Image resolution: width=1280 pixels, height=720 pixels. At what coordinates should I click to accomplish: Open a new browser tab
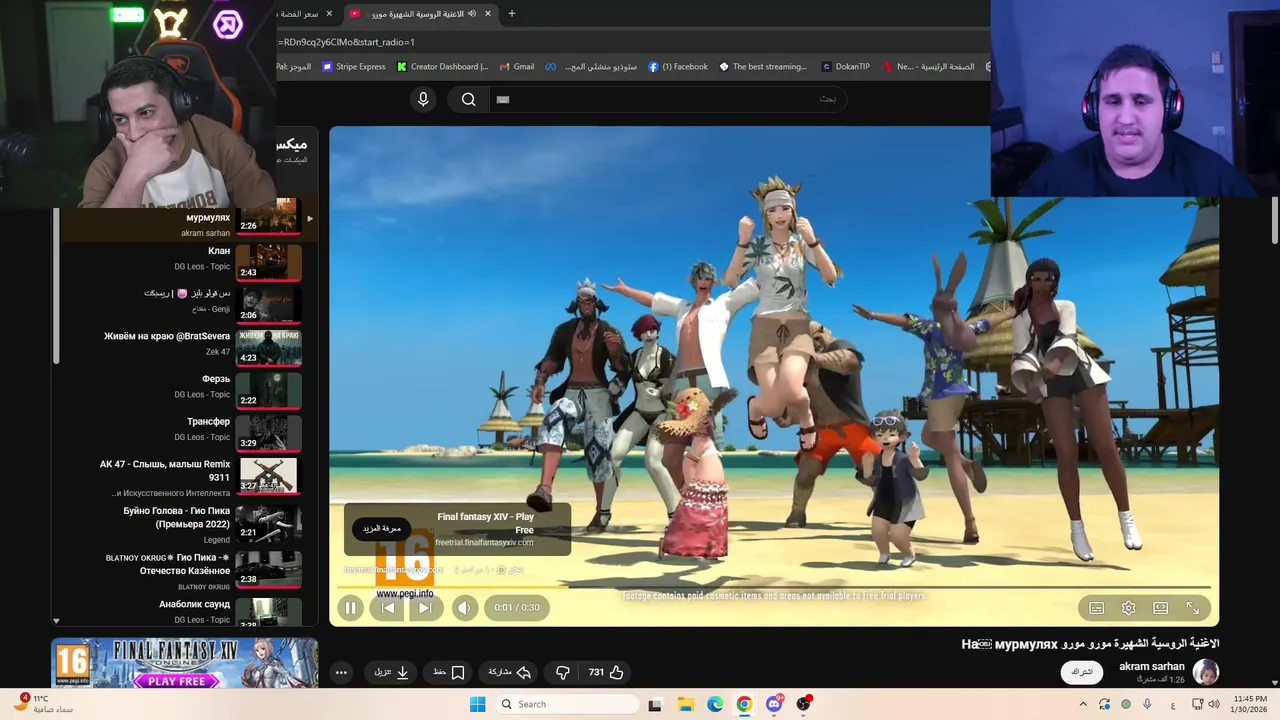pyautogui.click(x=512, y=14)
